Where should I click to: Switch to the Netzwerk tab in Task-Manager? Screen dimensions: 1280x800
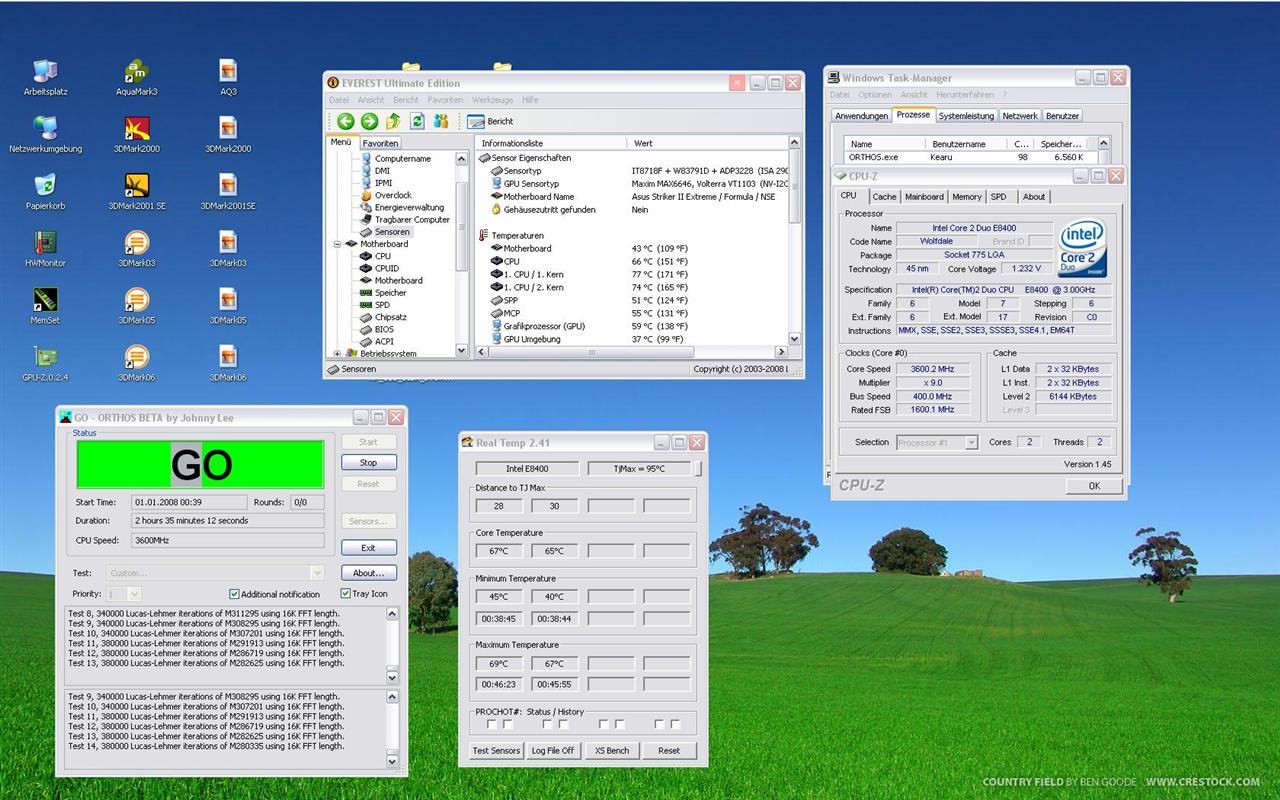point(1020,116)
